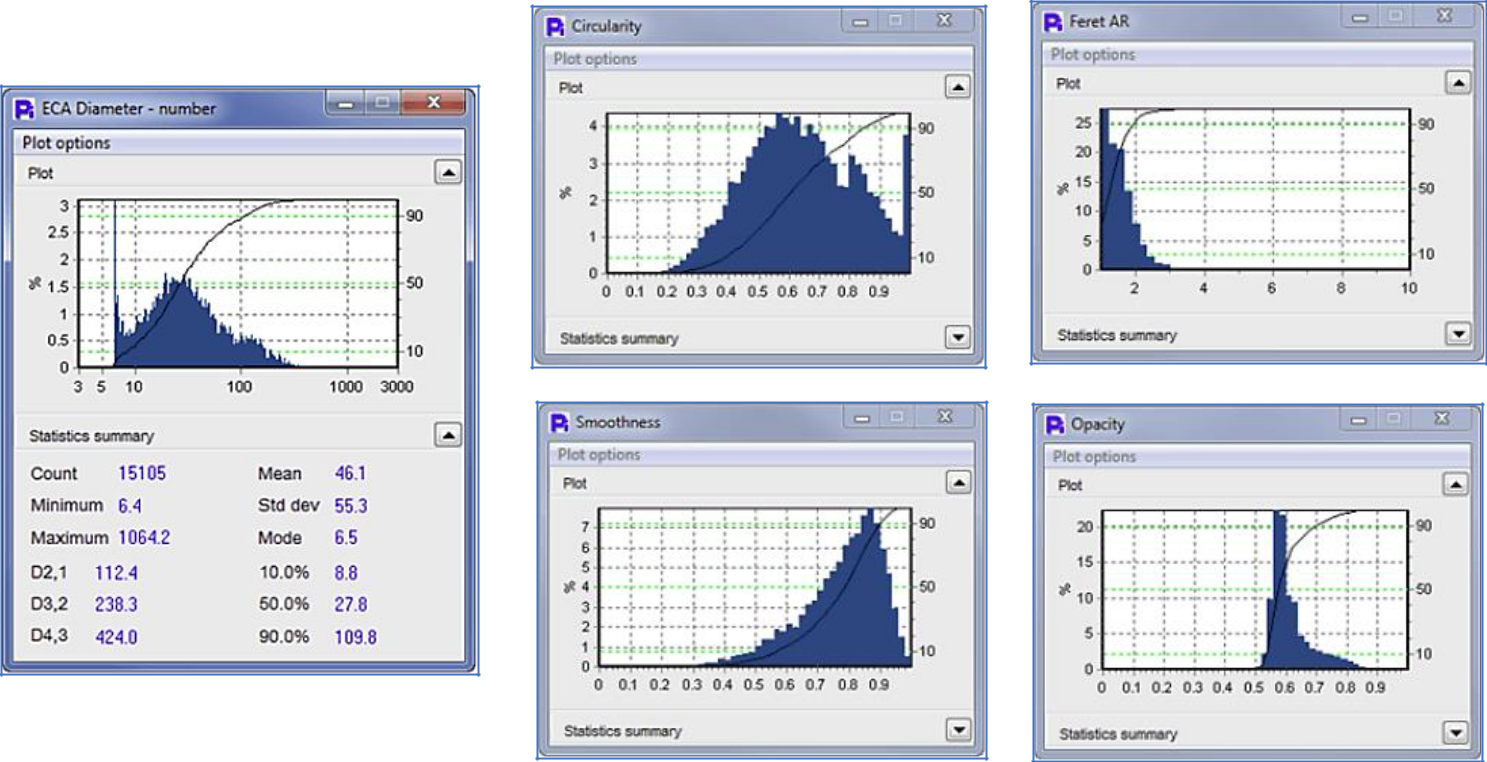Collapse the Plot section in Smoothness window
Image resolution: width=1487 pixels, height=762 pixels.
point(958,483)
